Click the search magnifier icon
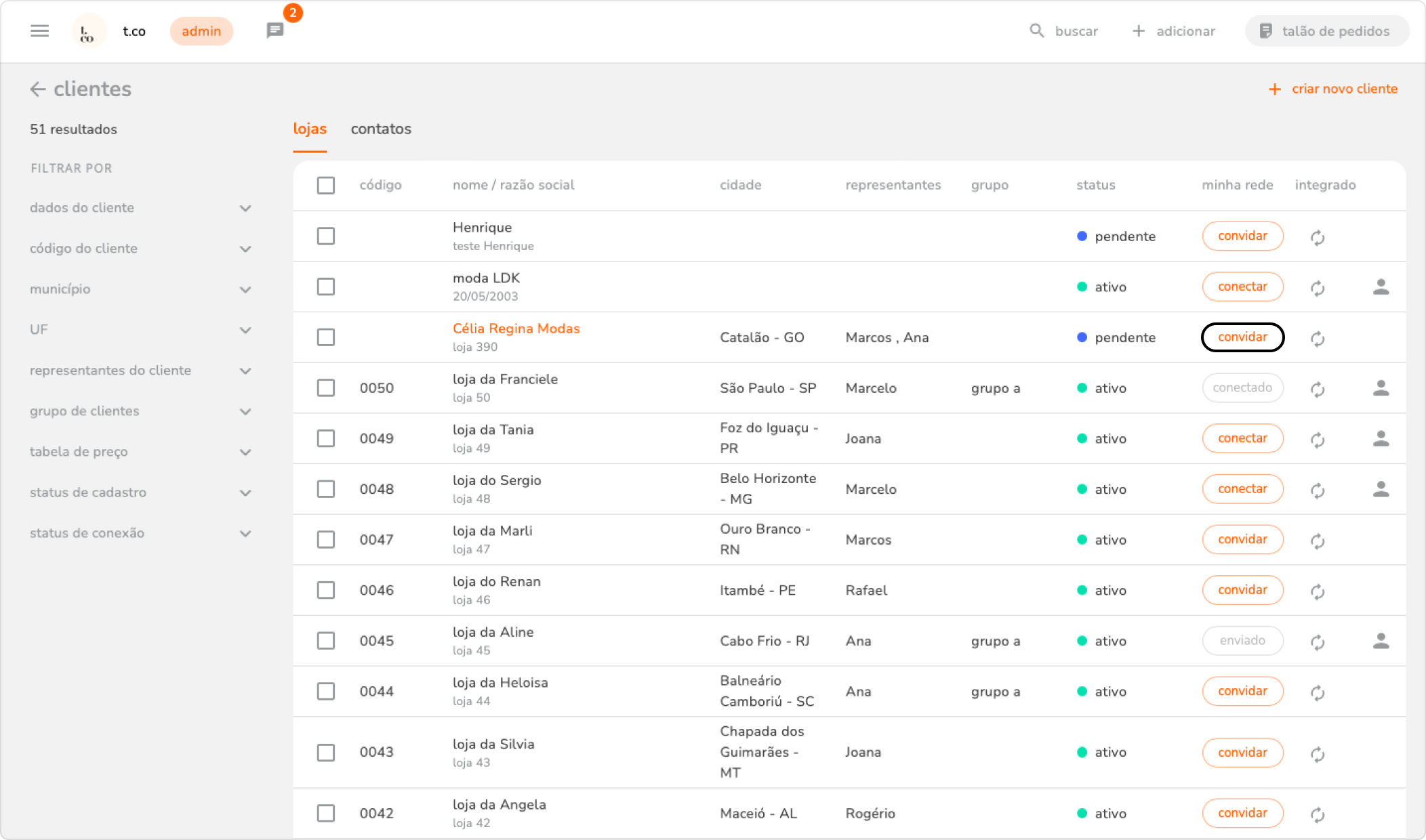The image size is (1426, 840). click(1036, 31)
